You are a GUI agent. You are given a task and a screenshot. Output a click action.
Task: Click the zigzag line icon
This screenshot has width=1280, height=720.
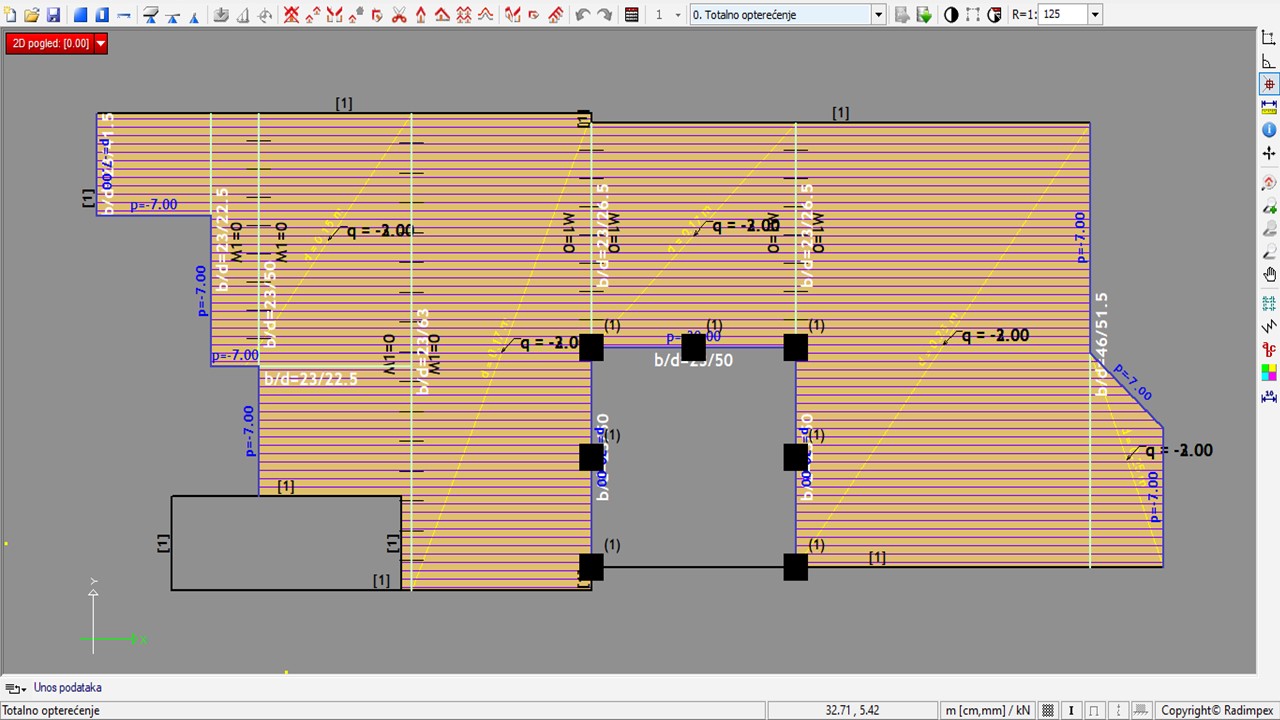[x=1269, y=327]
